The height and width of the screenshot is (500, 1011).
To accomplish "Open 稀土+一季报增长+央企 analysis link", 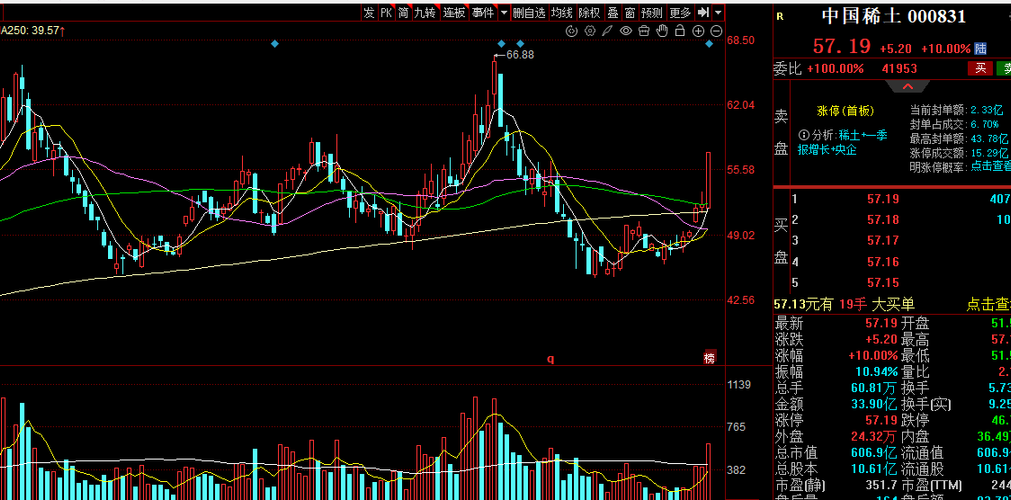I will tap(843, 143).
